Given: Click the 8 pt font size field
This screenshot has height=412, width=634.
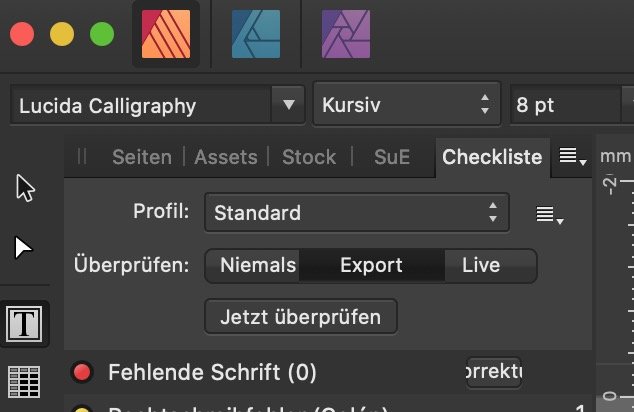Looking at the screenshot, I should point(566,105).
